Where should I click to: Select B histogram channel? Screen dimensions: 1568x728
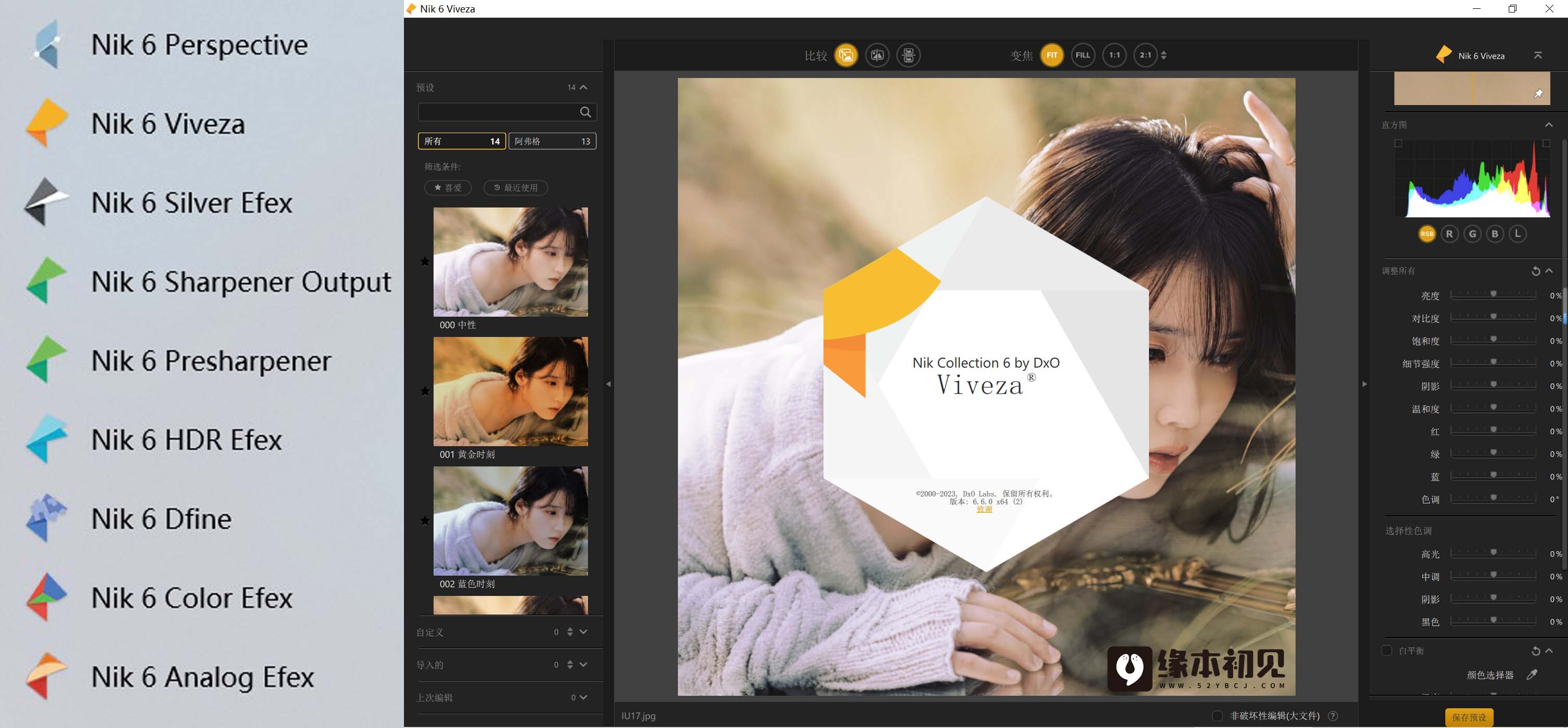(x=1495, y=233)
